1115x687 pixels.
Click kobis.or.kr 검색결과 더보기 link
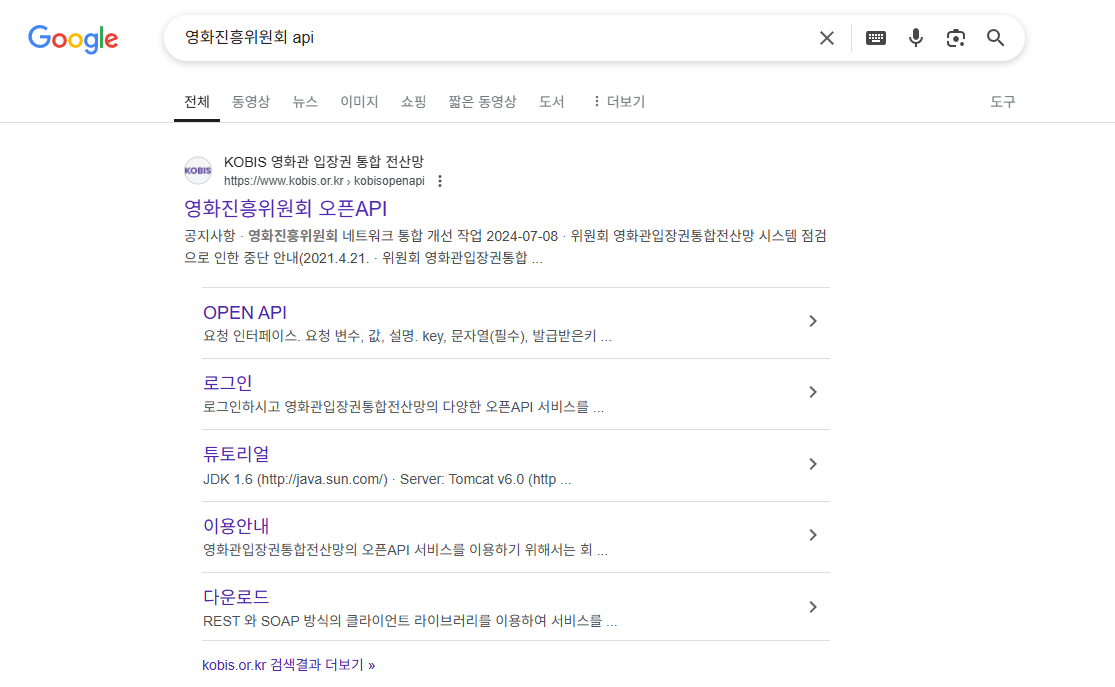(289, 665)
